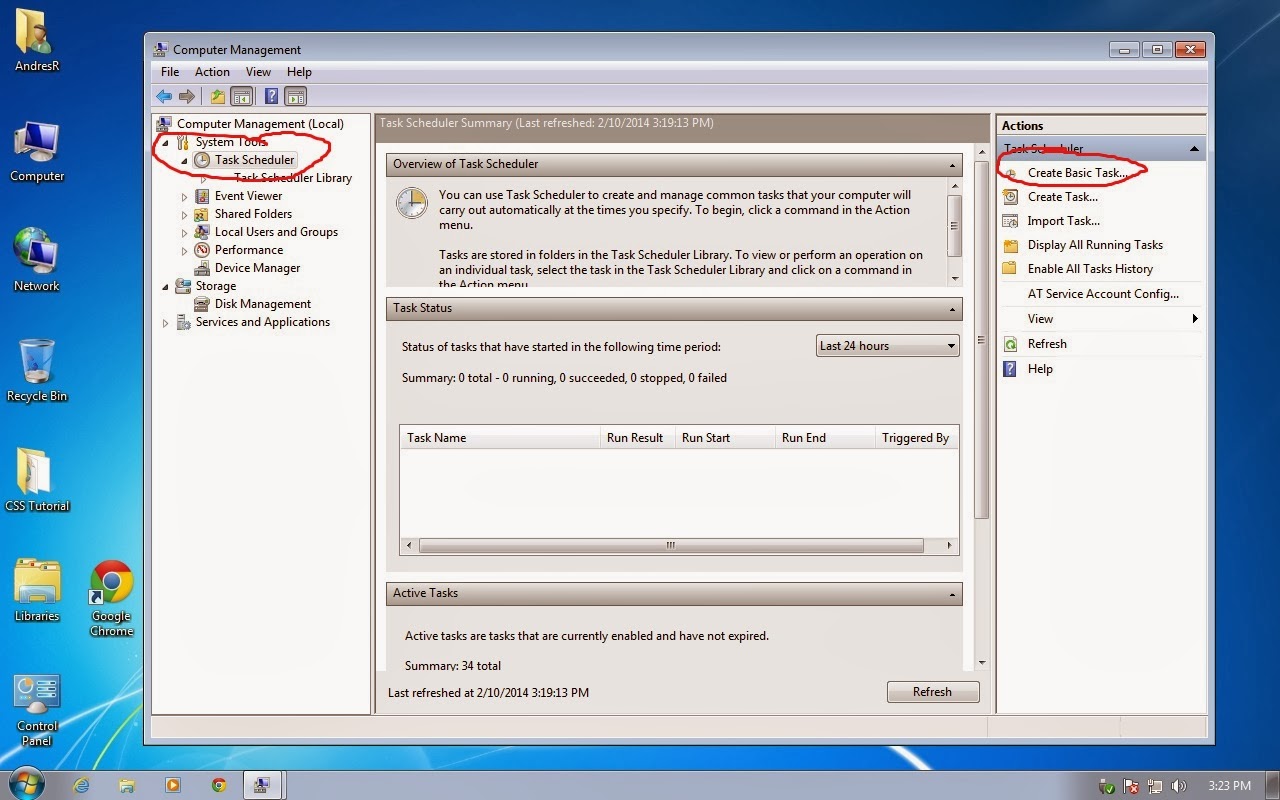Click the Refresh button at the bottom
1280x800 pixels.
(932, 692)
